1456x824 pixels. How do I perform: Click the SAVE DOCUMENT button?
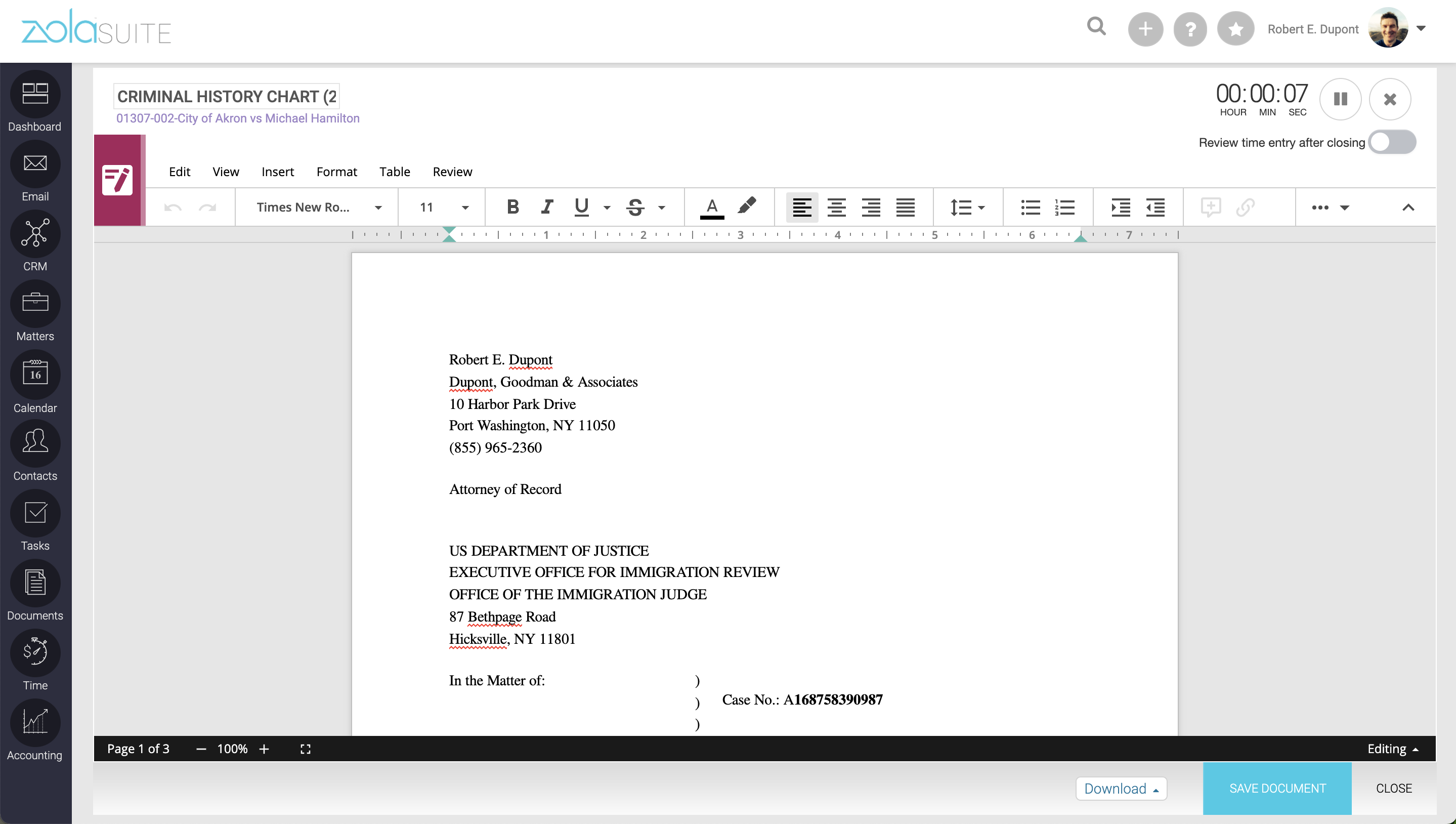coord(1277,789)
